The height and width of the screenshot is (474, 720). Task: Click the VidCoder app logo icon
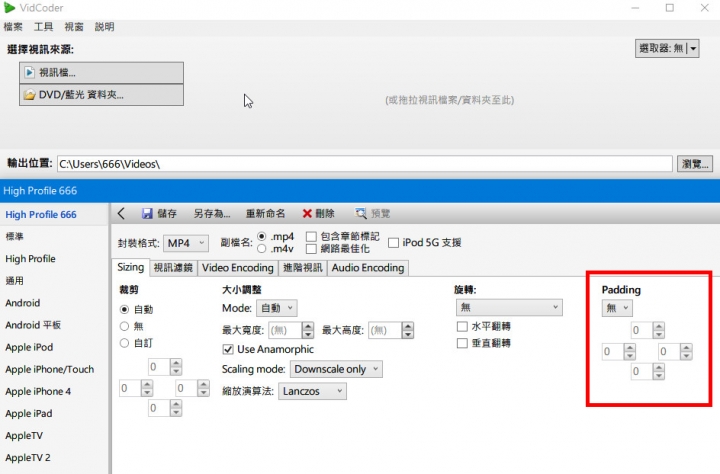tap(9, 7)
